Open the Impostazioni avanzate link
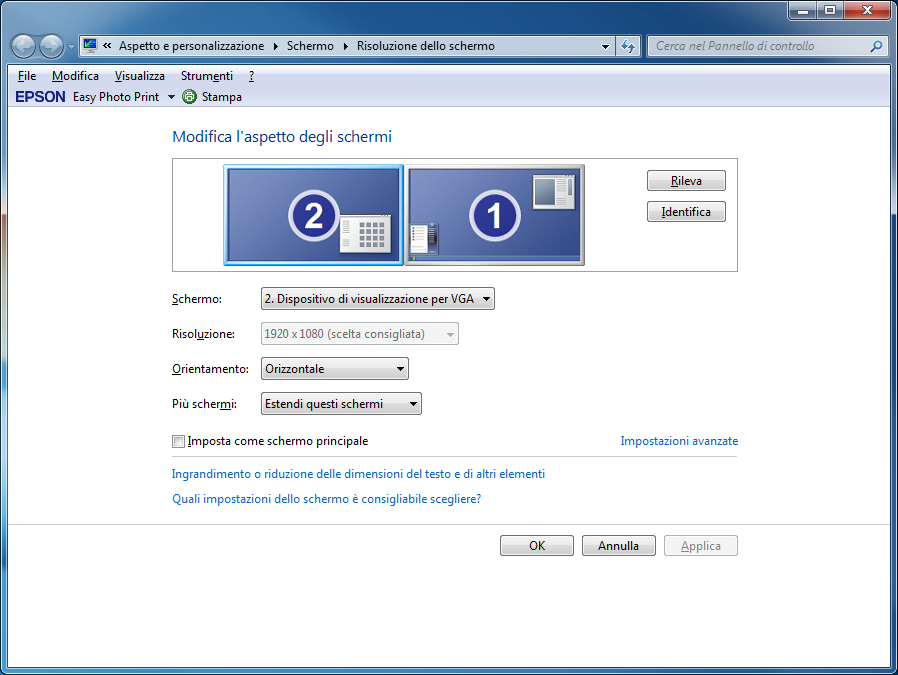Screen dimensions: 898x675 coord(679,441)
